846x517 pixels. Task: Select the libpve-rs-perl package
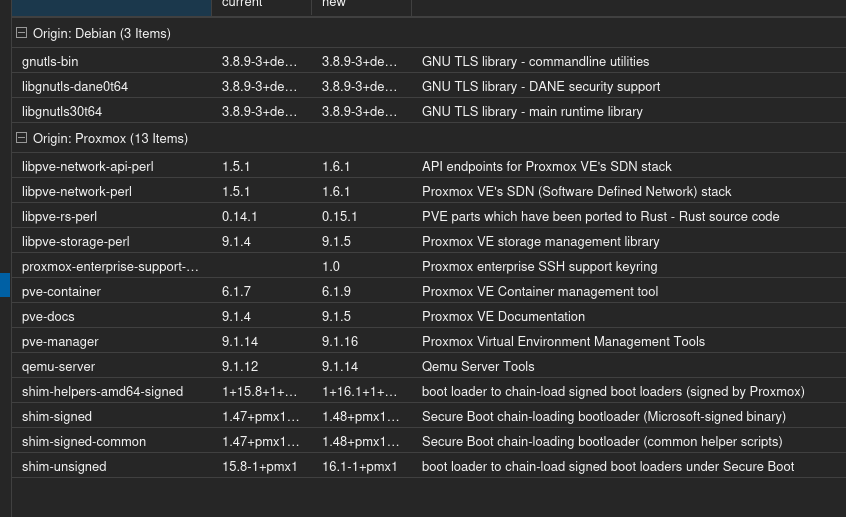click(429, 216)
